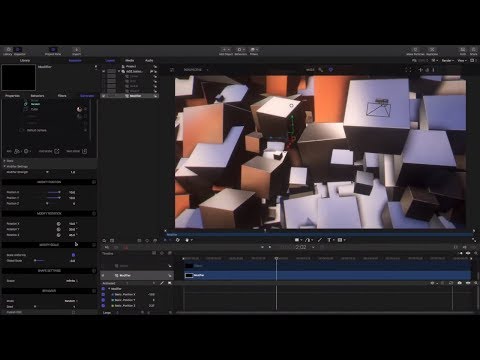Select the Rectangle shape tool in canvas toolbar
Screen dimensions: 480x360
point(297,240)
